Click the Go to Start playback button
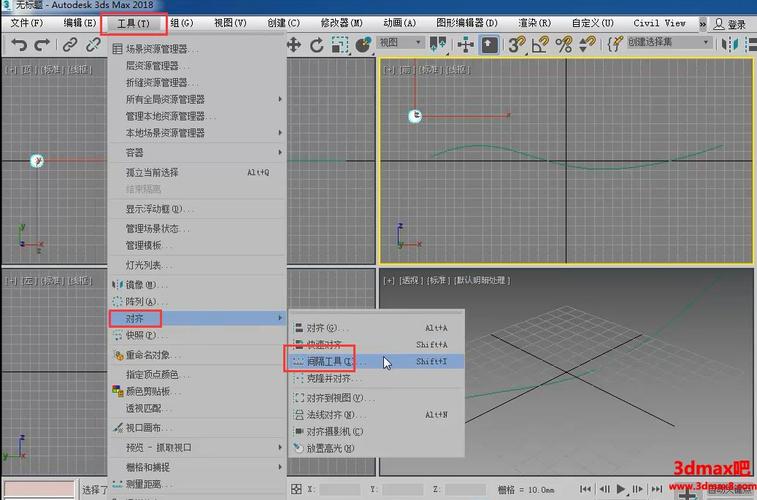This screenshot has height=500, width=757. [x=586, y=489]
